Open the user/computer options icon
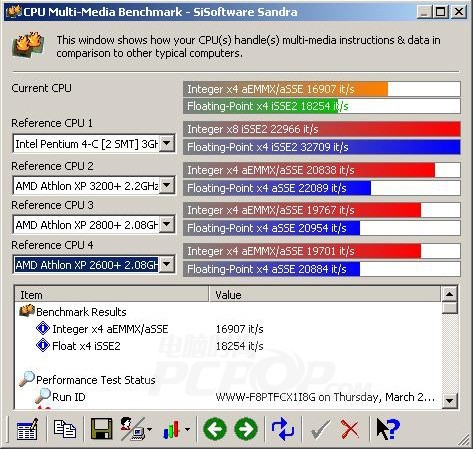 [x=133, y=429]
